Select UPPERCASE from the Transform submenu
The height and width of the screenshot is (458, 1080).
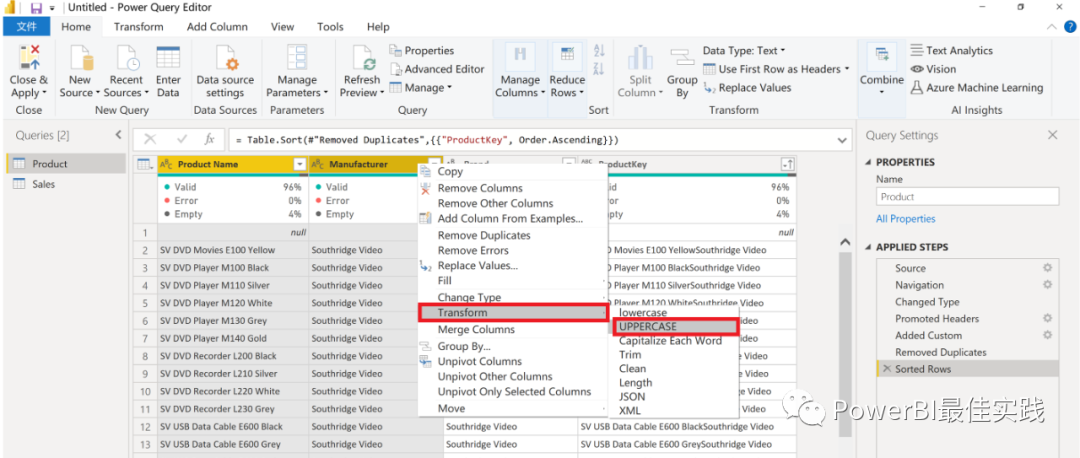[x=648, y=327]
